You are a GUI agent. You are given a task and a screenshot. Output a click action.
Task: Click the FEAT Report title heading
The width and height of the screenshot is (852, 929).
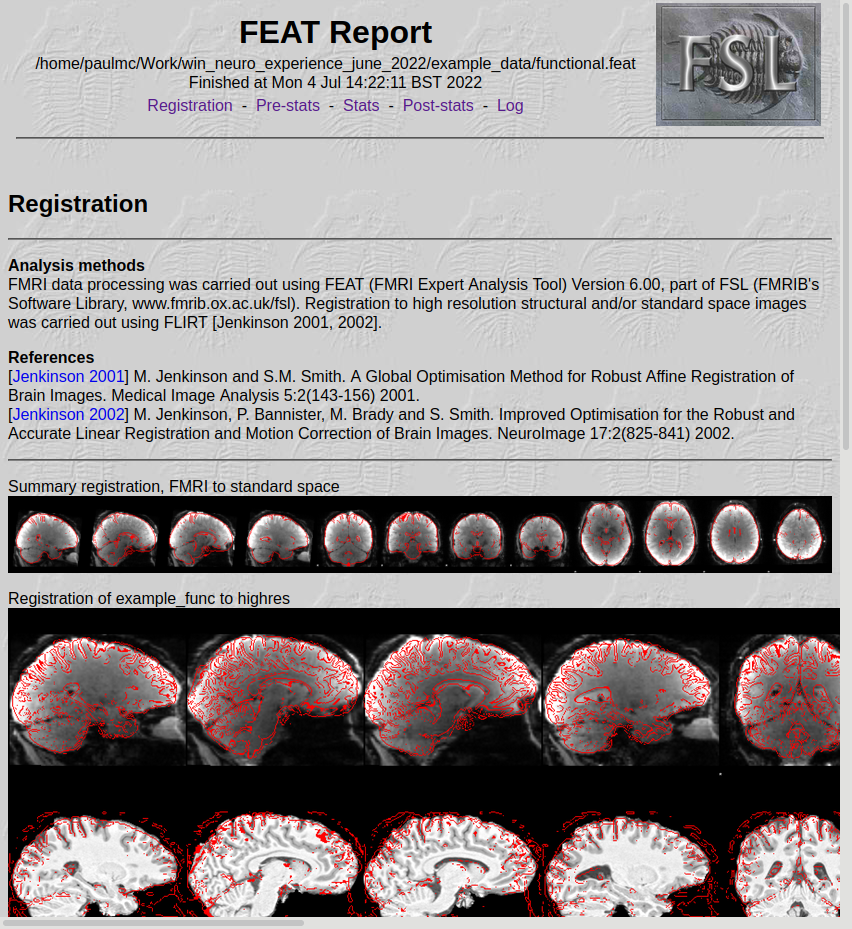tap(335, 32)
